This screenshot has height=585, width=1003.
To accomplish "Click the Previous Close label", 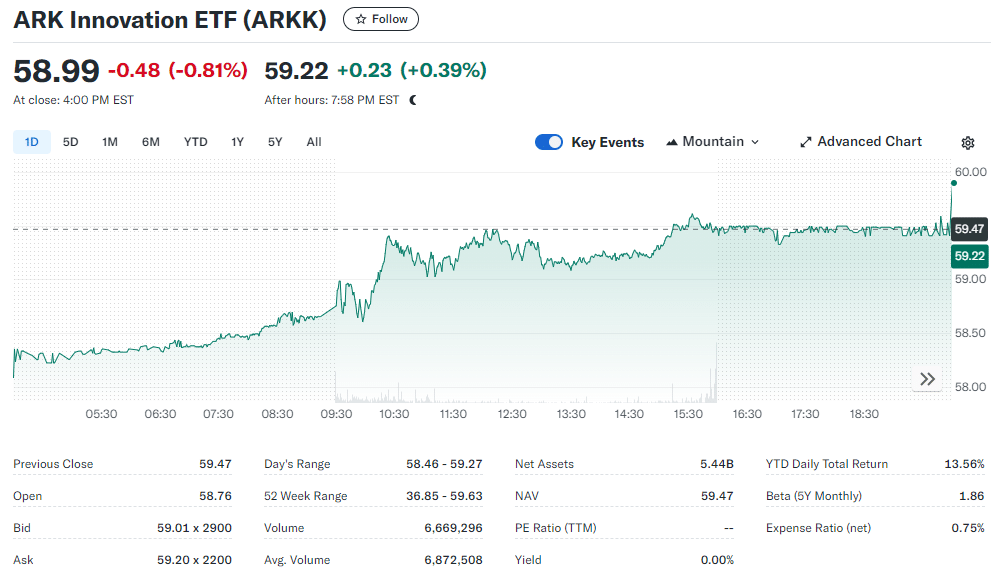I will (x=53, y=464).
